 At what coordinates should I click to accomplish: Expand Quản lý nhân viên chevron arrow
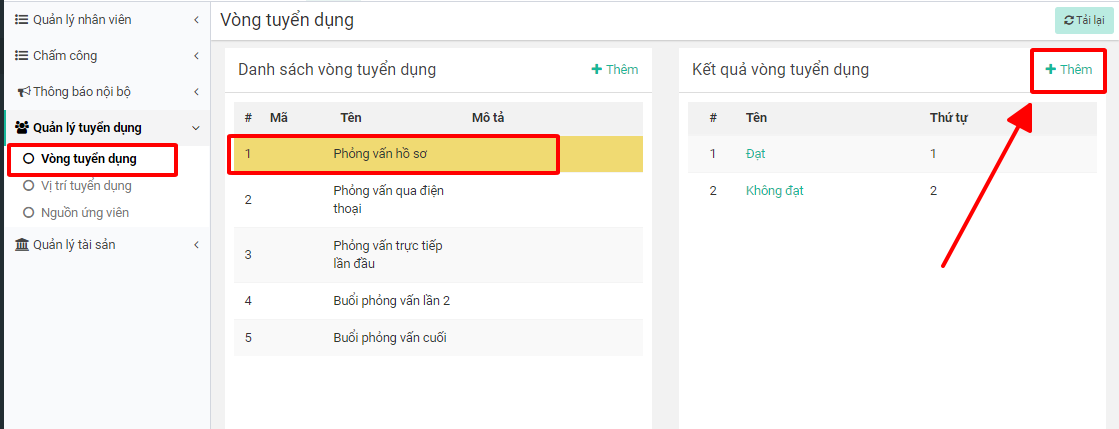196,20
